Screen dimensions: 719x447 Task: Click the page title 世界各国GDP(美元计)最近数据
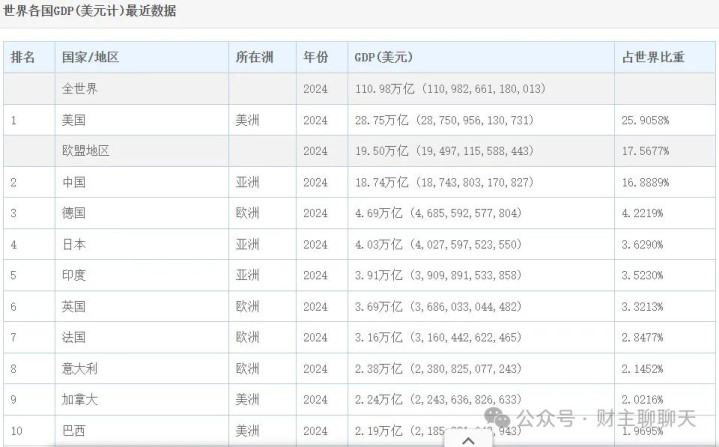point(90,10)
